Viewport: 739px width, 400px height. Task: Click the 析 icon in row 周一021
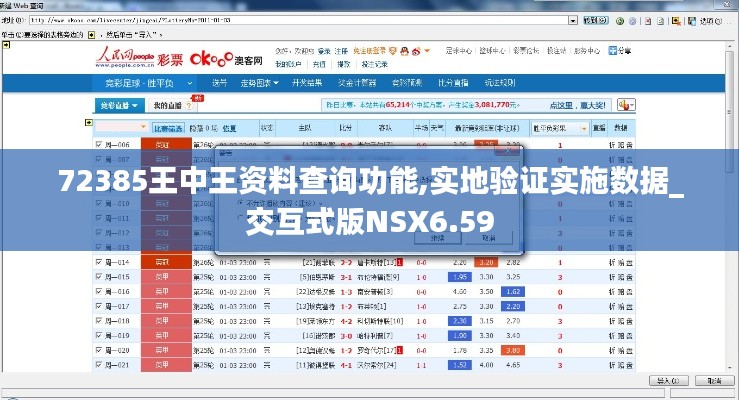[612, 365]
